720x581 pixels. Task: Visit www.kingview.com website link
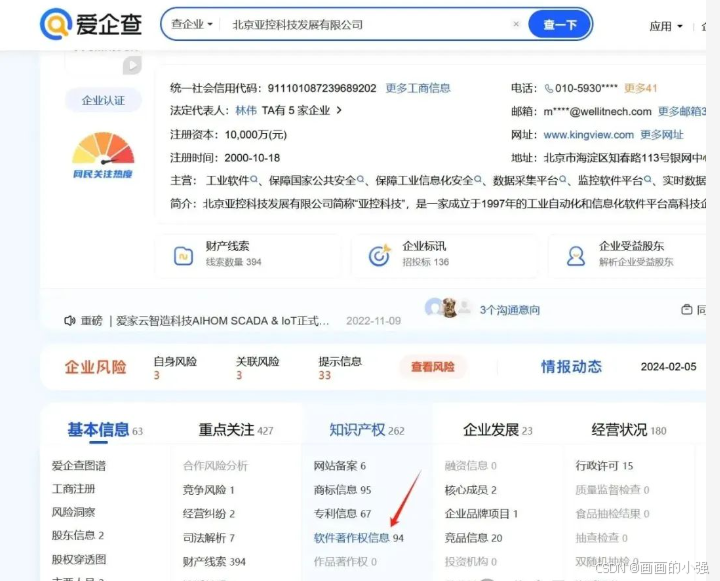(588, 135)
